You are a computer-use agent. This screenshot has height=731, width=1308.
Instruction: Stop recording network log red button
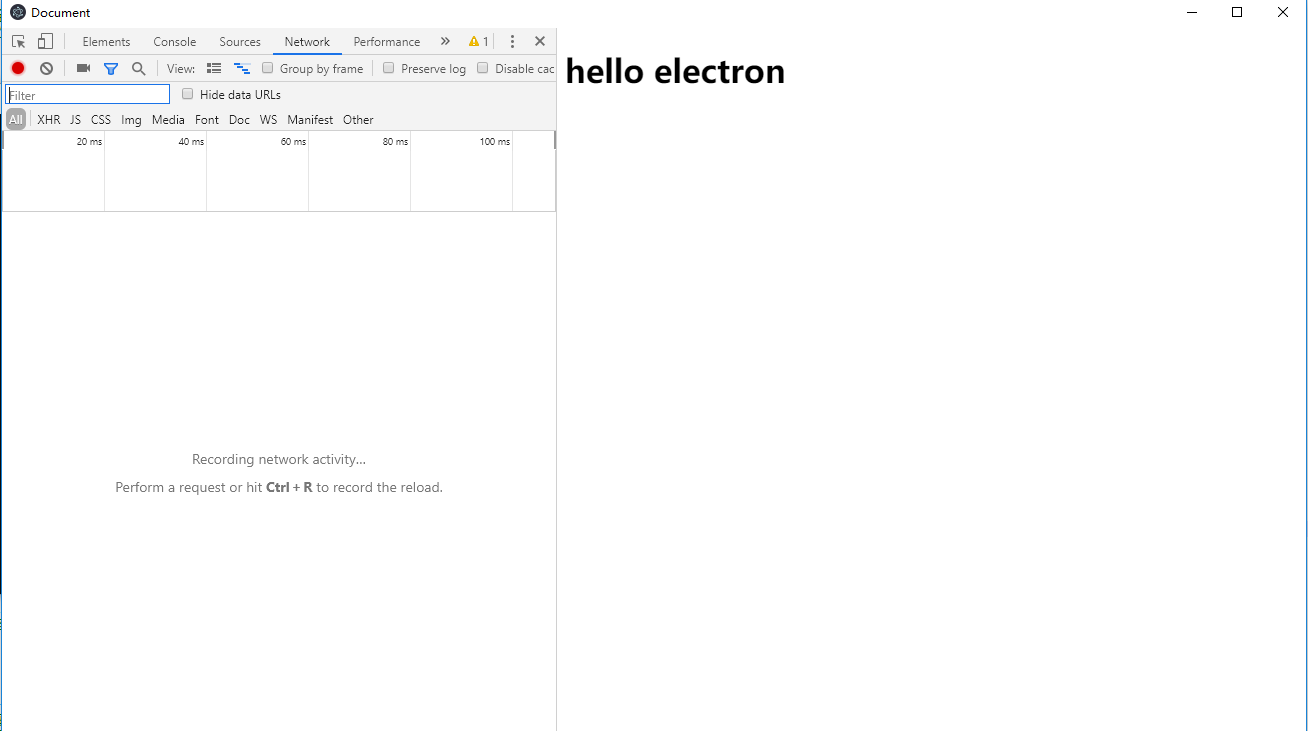(x=18, y=68)
